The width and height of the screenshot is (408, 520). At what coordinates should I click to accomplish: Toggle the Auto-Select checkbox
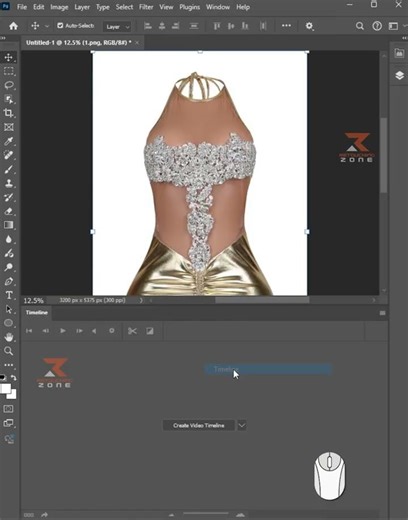(60, 26)
